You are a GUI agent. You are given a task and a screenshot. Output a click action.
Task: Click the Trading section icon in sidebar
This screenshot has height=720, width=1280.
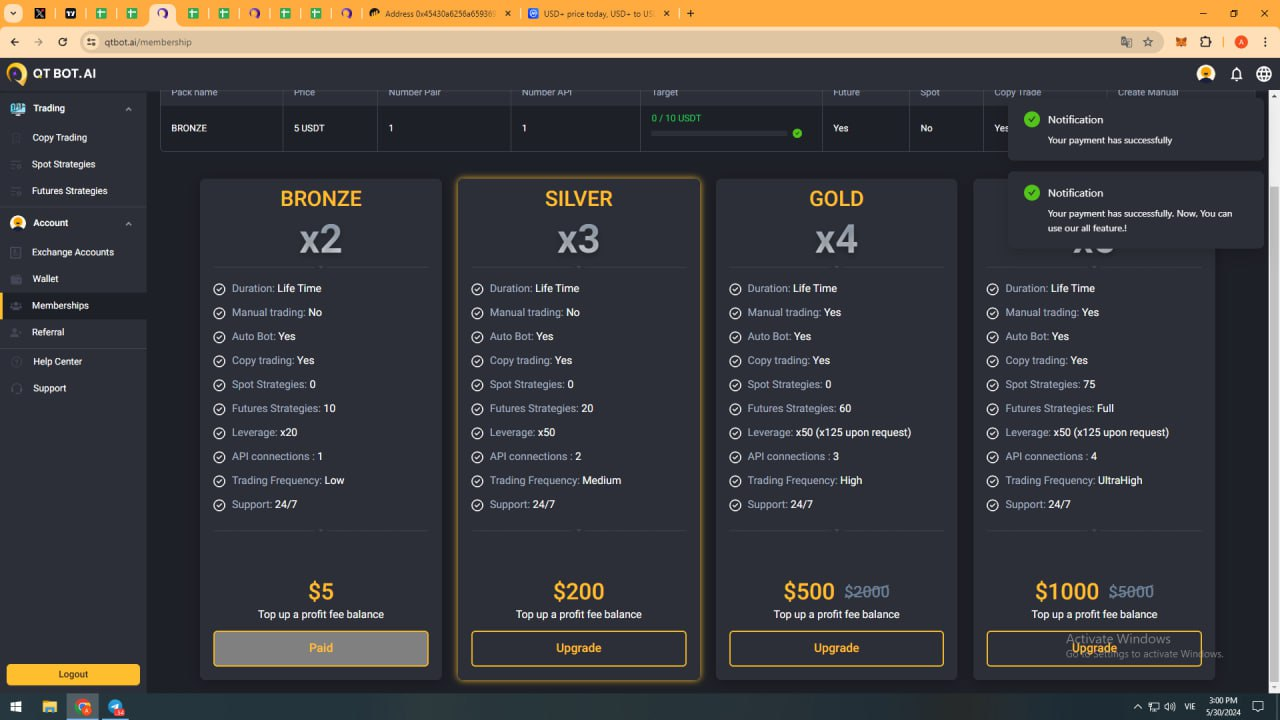coord(17,108)
